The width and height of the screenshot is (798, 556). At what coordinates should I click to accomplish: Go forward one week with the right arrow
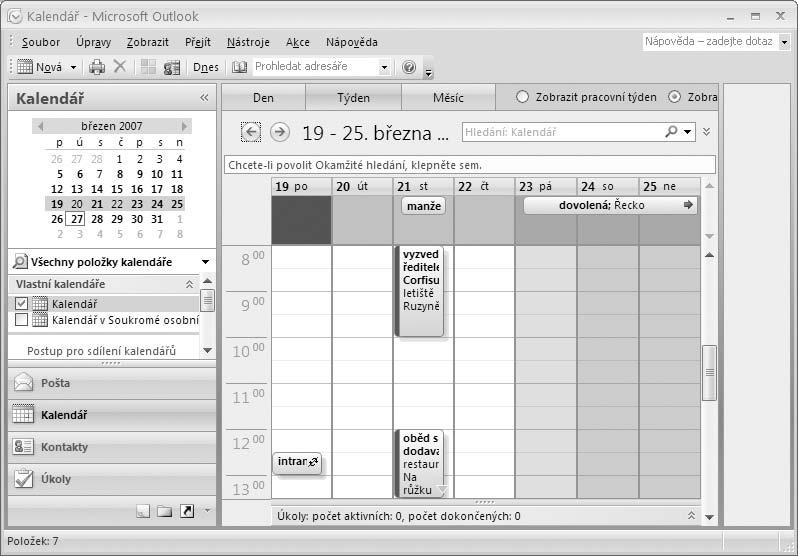tap(279, 132)
